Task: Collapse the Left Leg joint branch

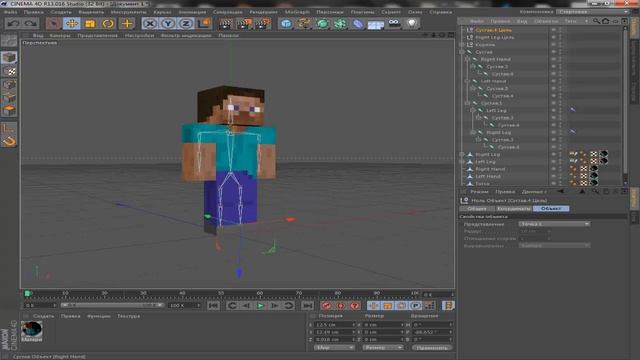Action: tap(473, 111)
